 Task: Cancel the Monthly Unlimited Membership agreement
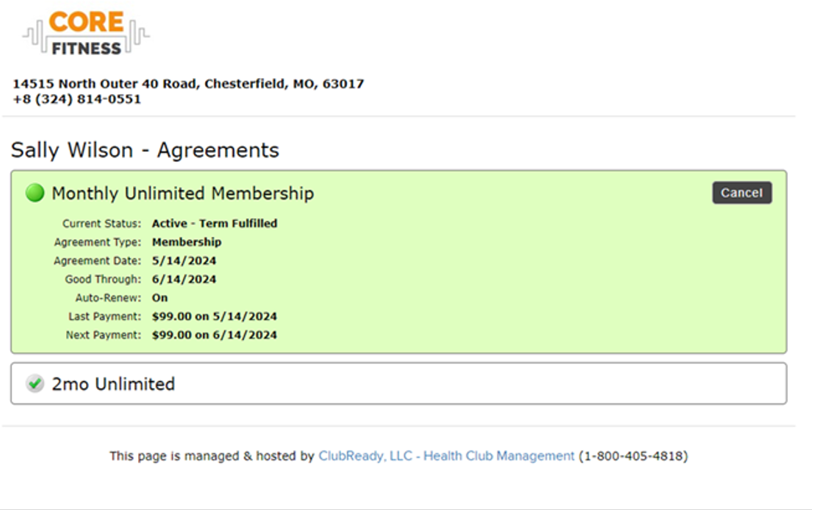click(x=742, y=193)
